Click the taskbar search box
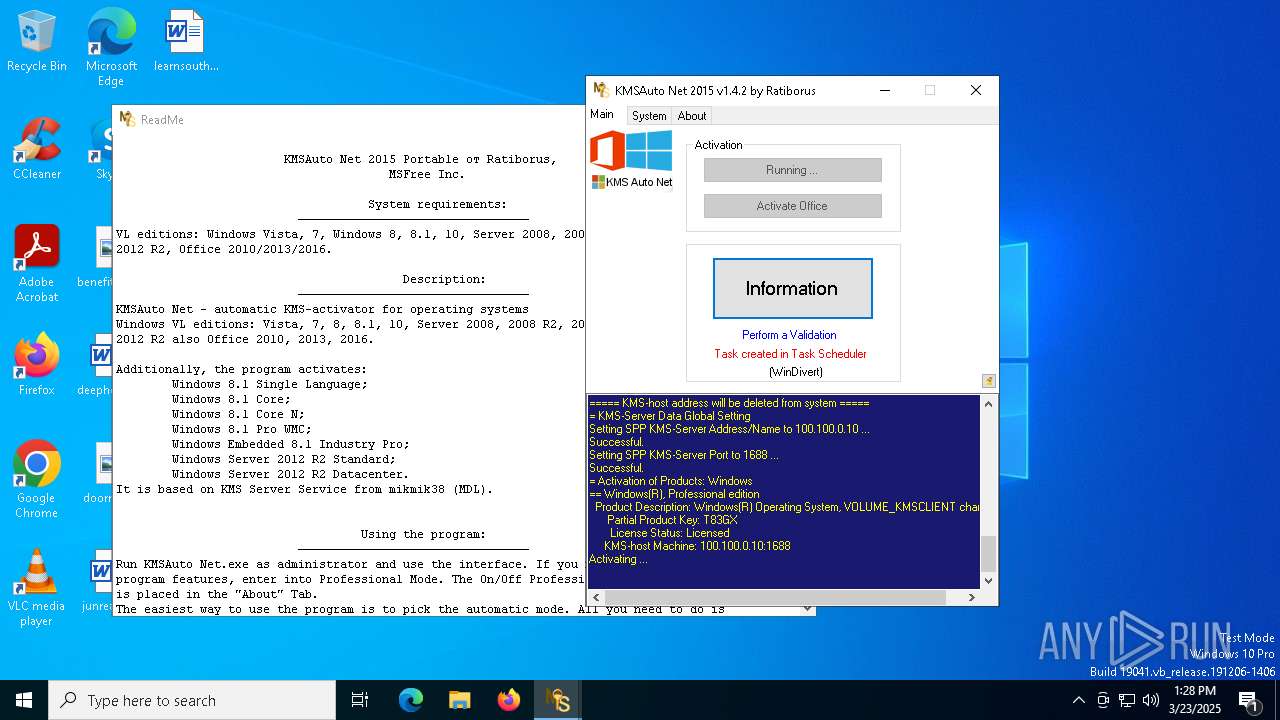 pyautogui.click(x=192, y=700)
